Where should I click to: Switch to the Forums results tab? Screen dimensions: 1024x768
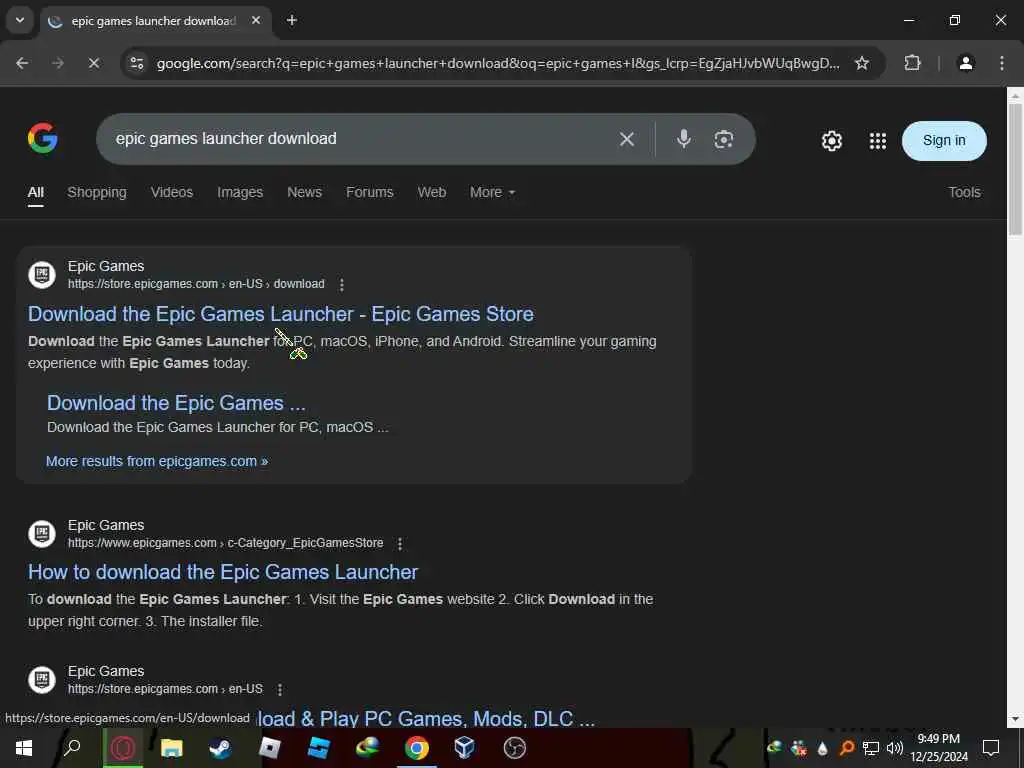(x=370, y=193)
